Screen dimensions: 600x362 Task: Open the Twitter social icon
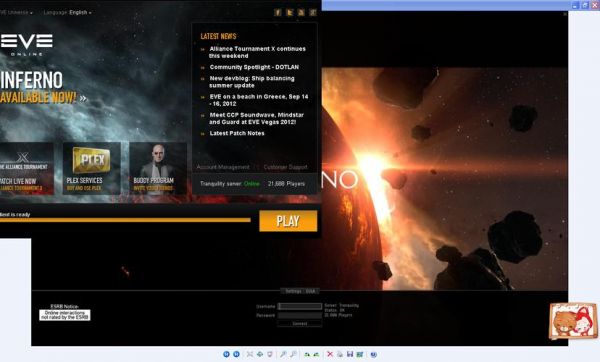290,13
